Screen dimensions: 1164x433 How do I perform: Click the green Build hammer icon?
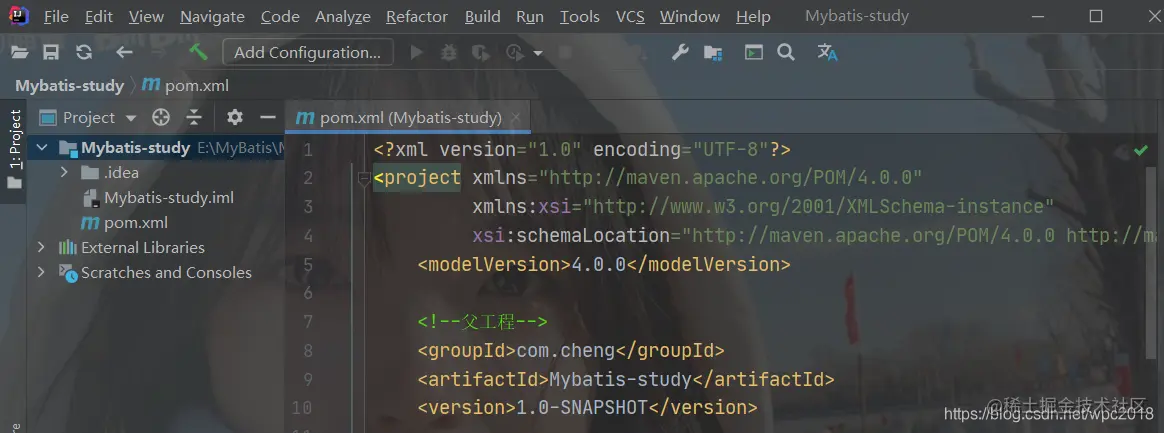coord(198,51)
